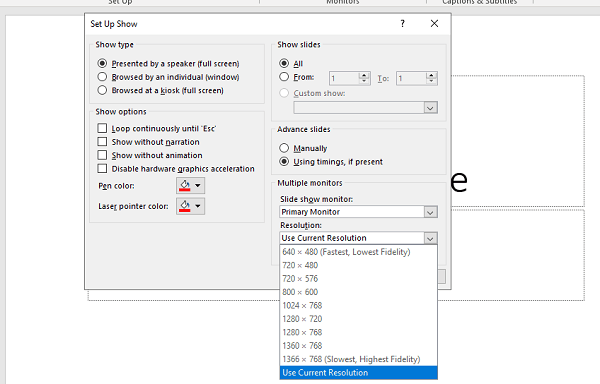Choose 720 × 576 resolution

click(x=359, y=279)
